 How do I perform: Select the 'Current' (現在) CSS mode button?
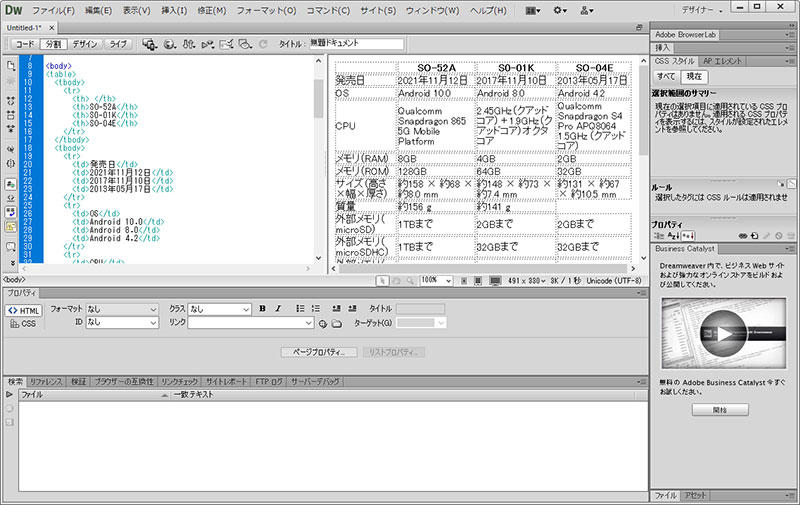pos(694,77)
